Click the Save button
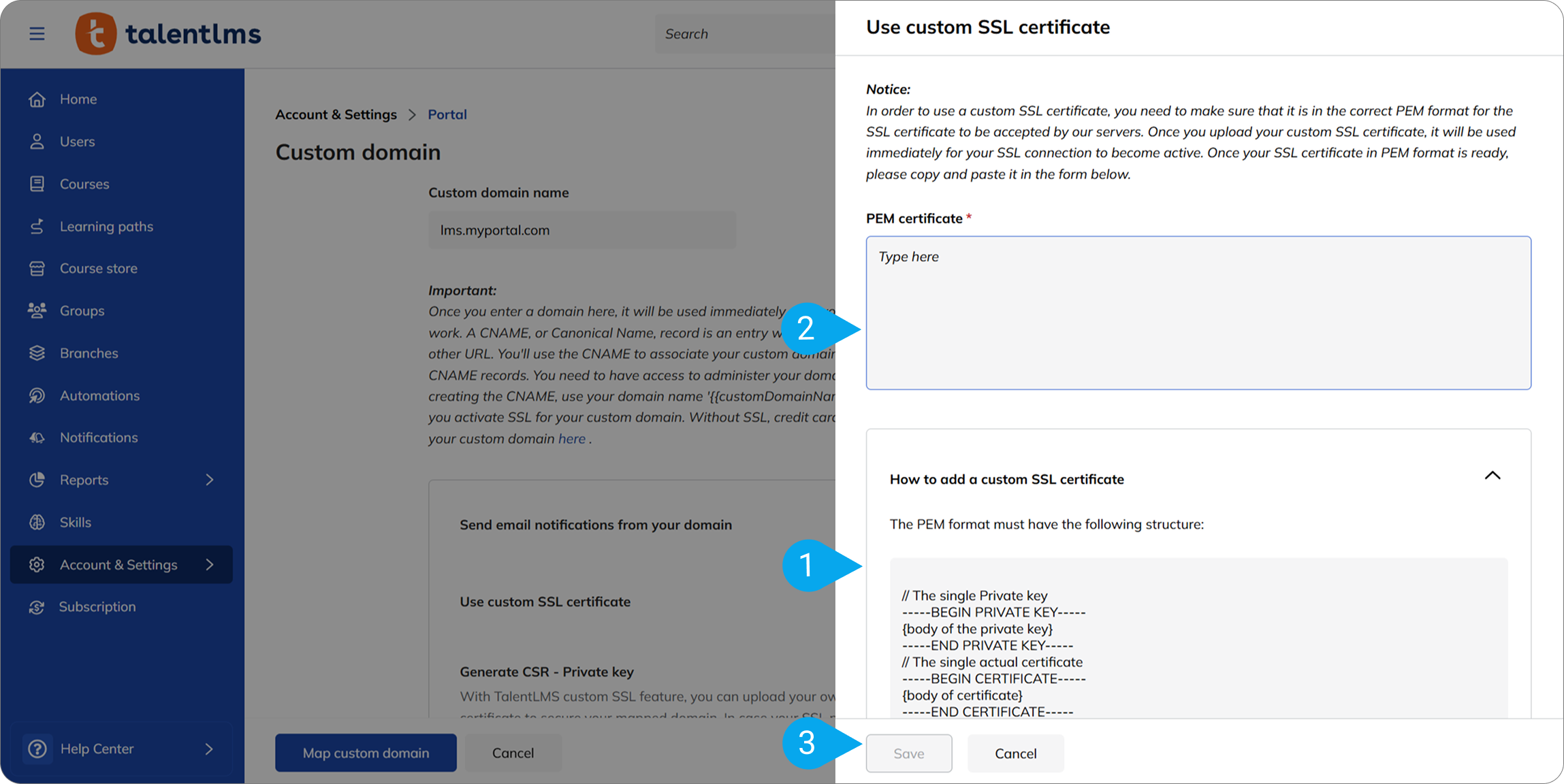The height and width of the screenshot is (784, 1564). point(908,753)
